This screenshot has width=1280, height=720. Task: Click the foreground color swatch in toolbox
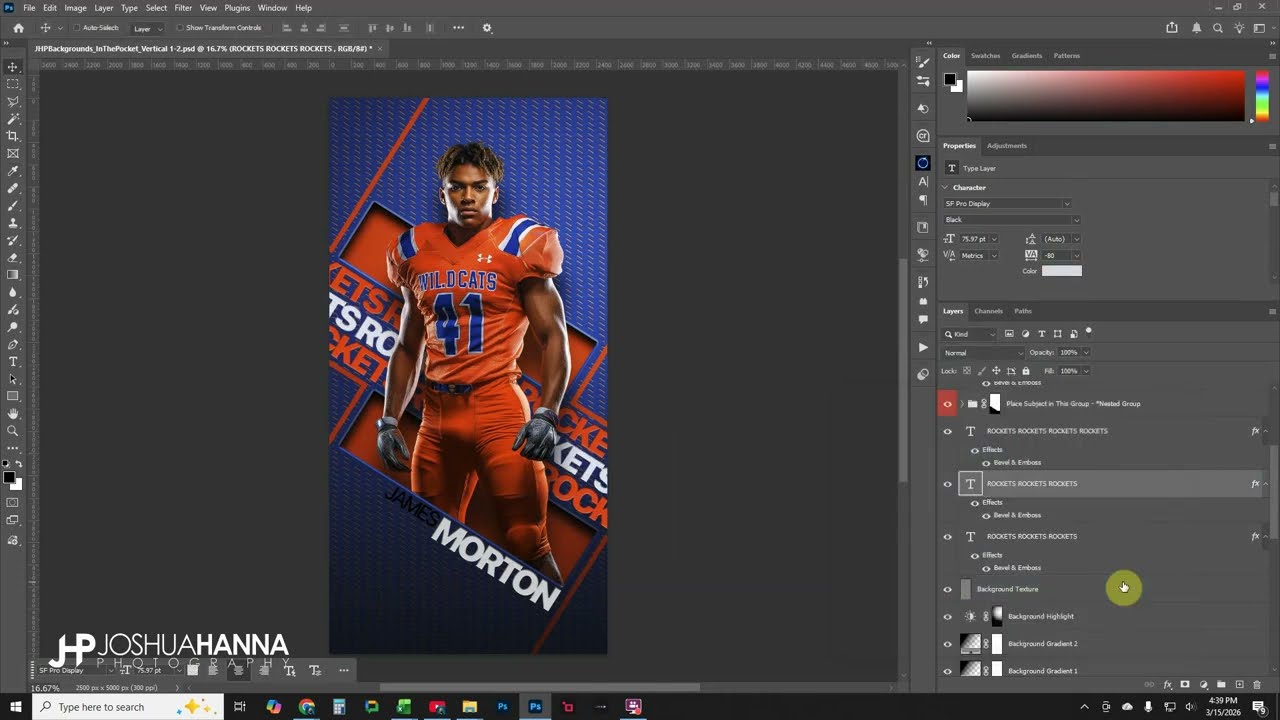point(10,478)
